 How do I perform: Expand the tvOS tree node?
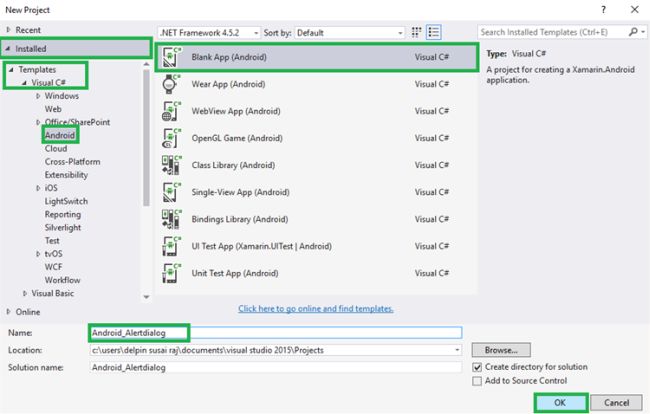tap(38, 254)
